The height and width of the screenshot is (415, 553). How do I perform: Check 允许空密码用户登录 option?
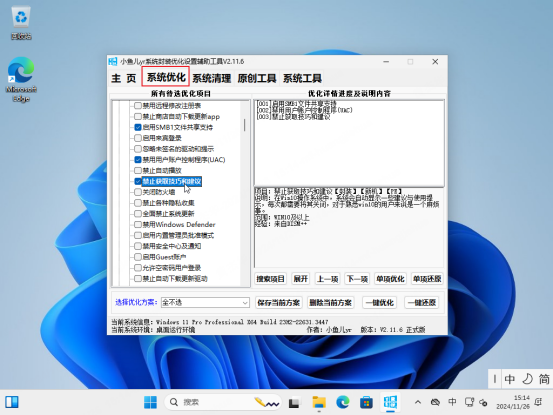pyautogui.click(x=138, y=268)
